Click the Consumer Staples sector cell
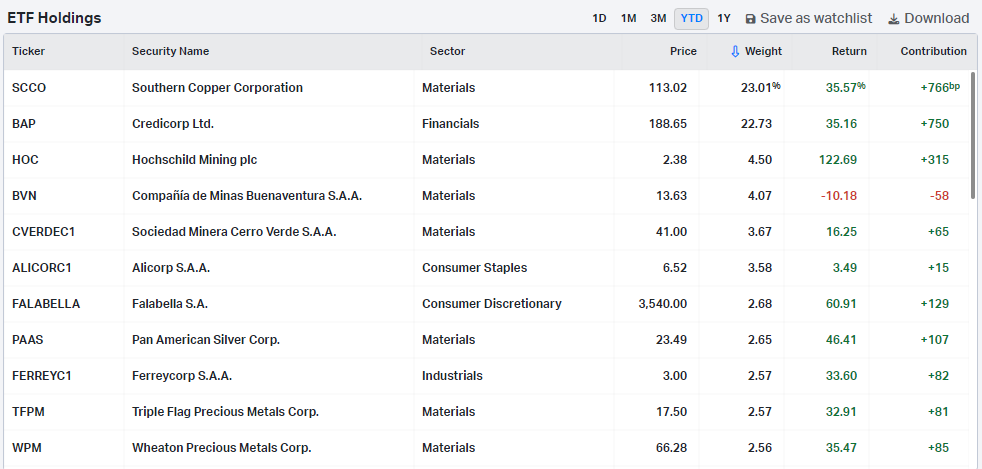Image resolution: width=982 pixels, height=469 pixels. (x=475, y=268)
